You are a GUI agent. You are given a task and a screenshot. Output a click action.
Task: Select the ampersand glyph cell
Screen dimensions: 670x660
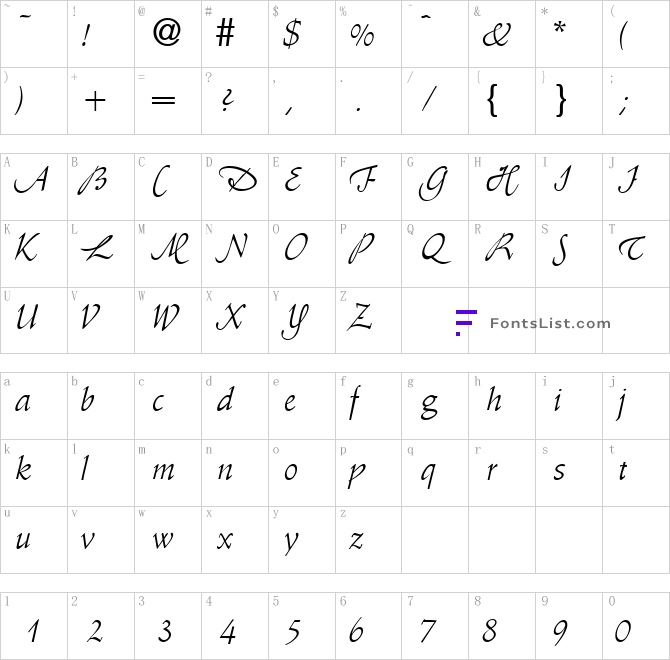click(502, 34)
